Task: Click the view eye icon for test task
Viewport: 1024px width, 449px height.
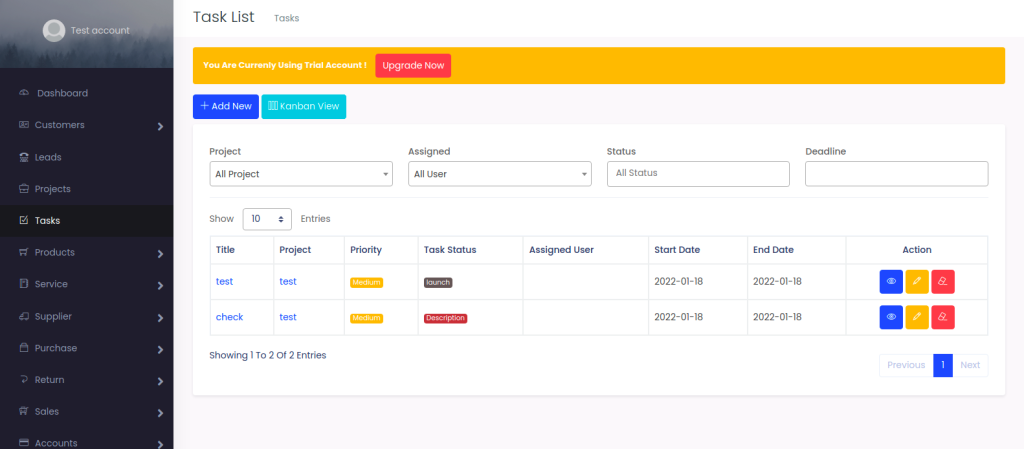Action: point(891,282)
